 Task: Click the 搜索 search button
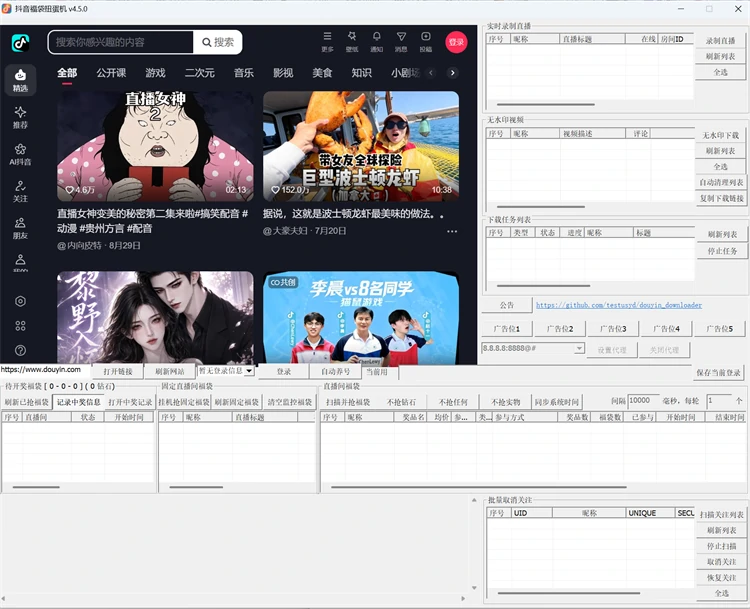[218, 42]
